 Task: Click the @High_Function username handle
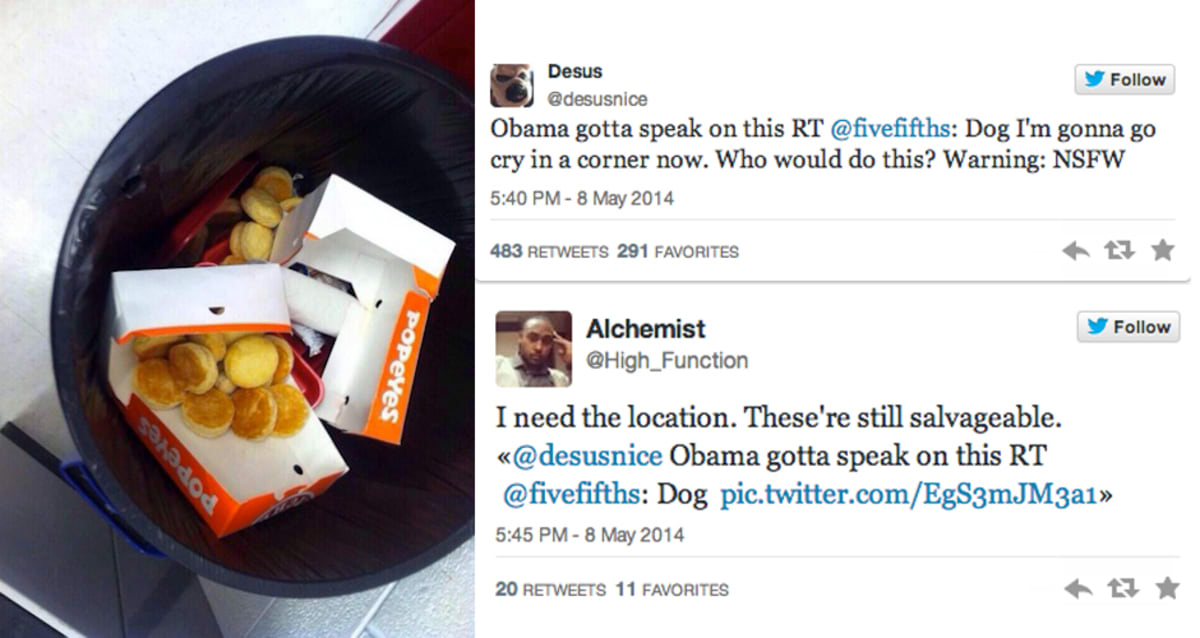[x=667, y=360]
